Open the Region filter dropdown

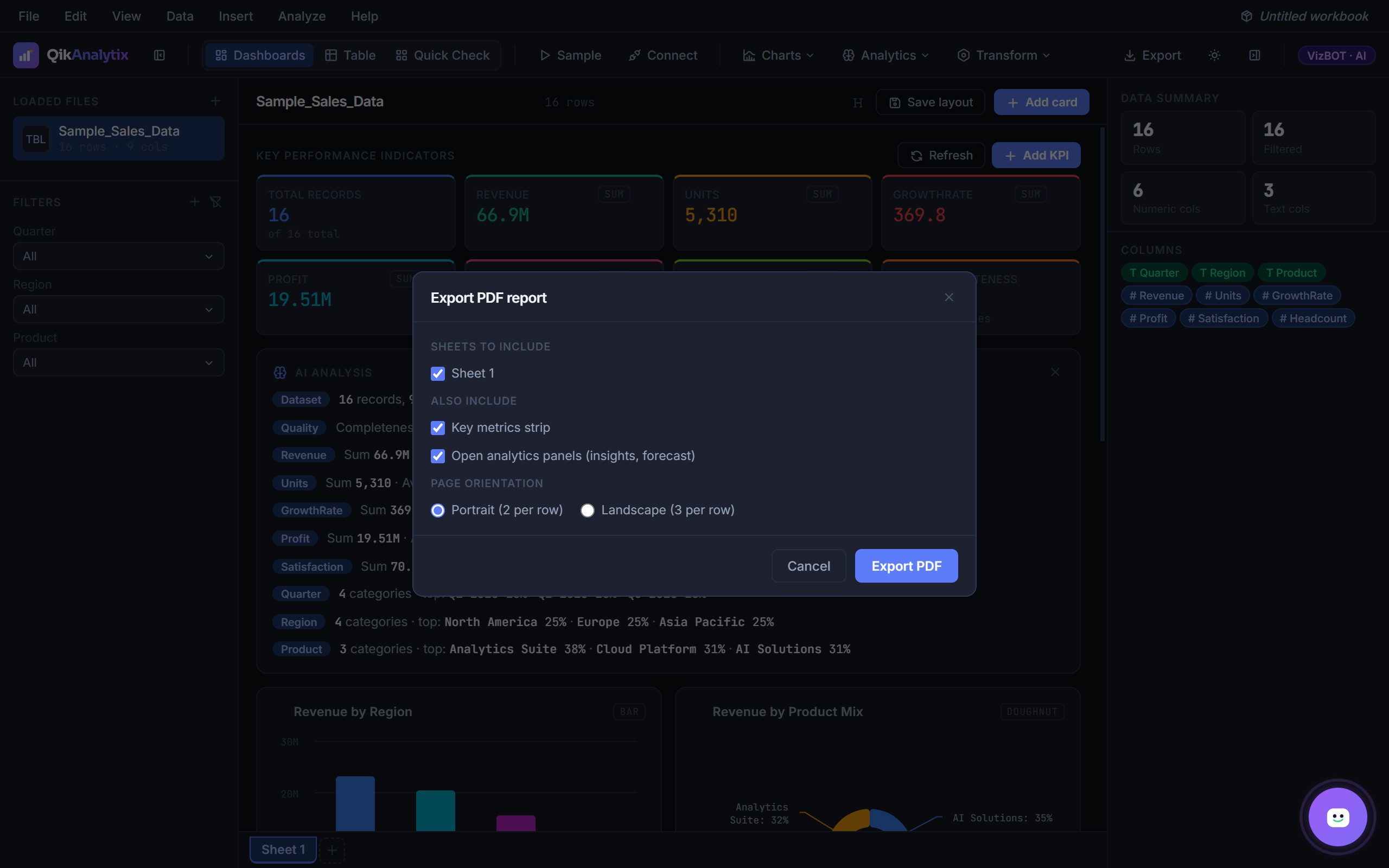pyautogui.click(x=119, y=309)
